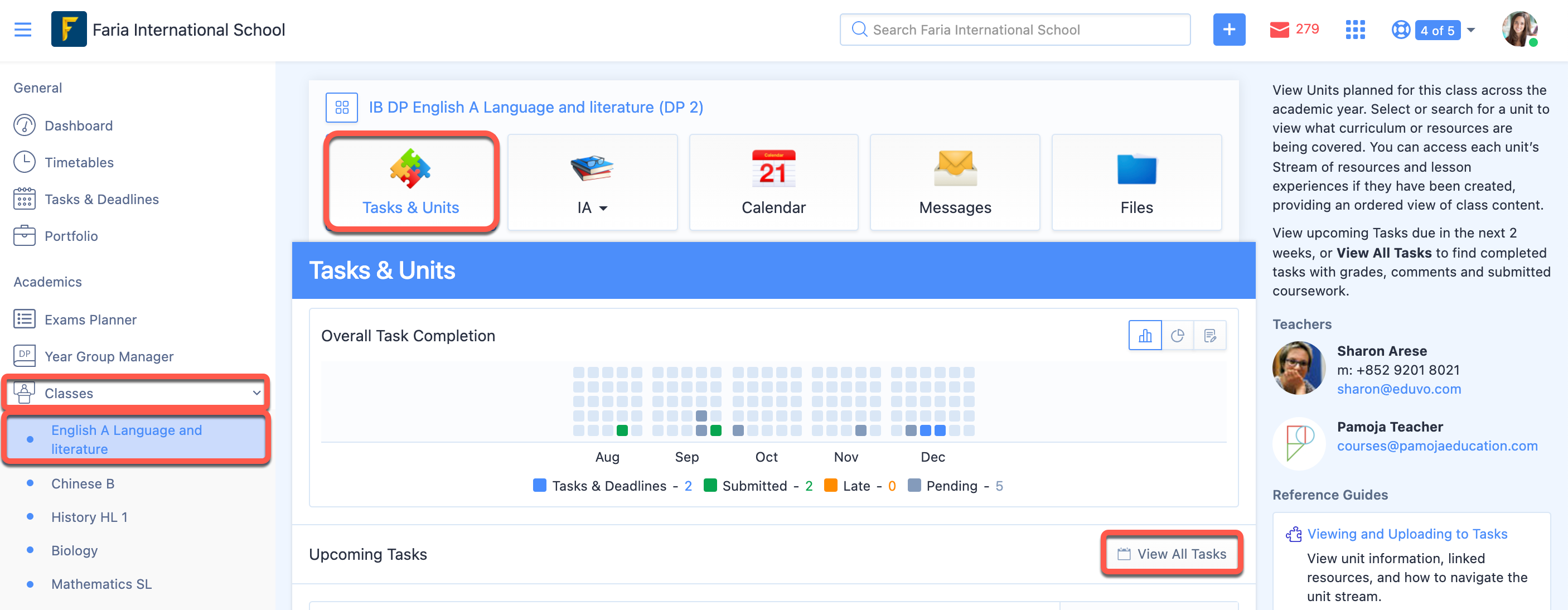Open the messages envelope with 279 unread
Viewport: 1568px width, 610px height.
pyautogui.click(x=1294, y=29)
